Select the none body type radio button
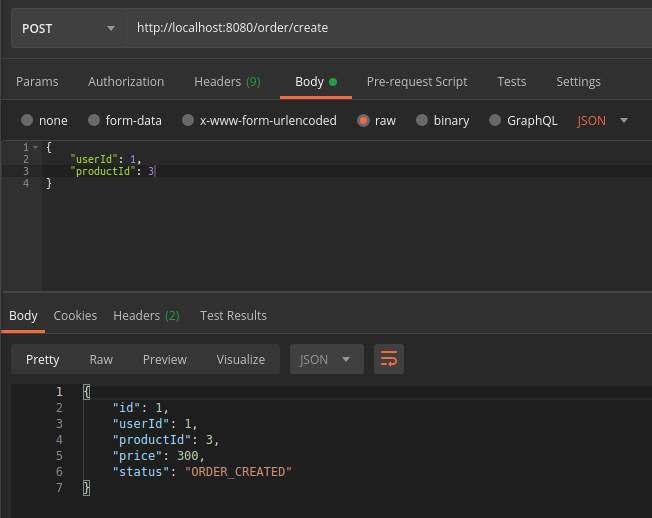The height and width of the screenshot is (518, 652). (27, 120)
